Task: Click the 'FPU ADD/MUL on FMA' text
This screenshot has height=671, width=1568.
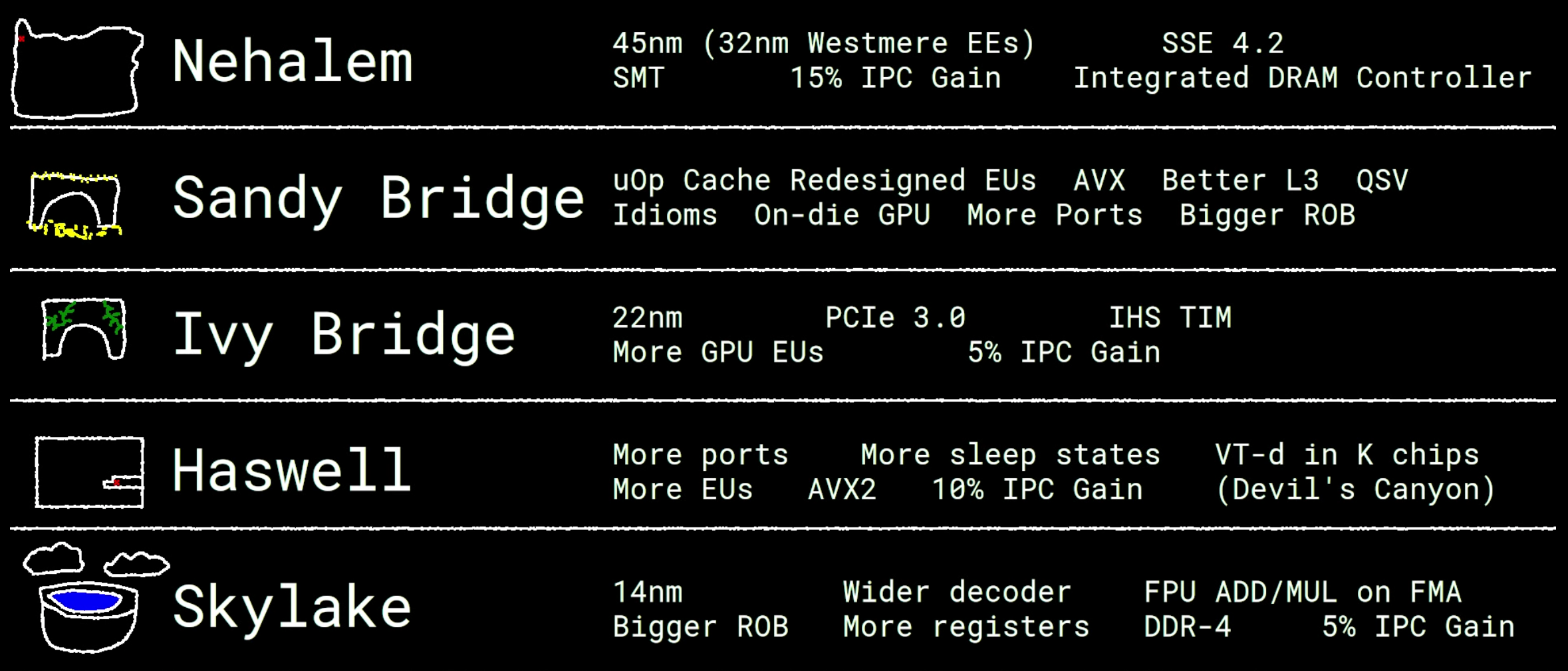Action: click(1302, 593)
